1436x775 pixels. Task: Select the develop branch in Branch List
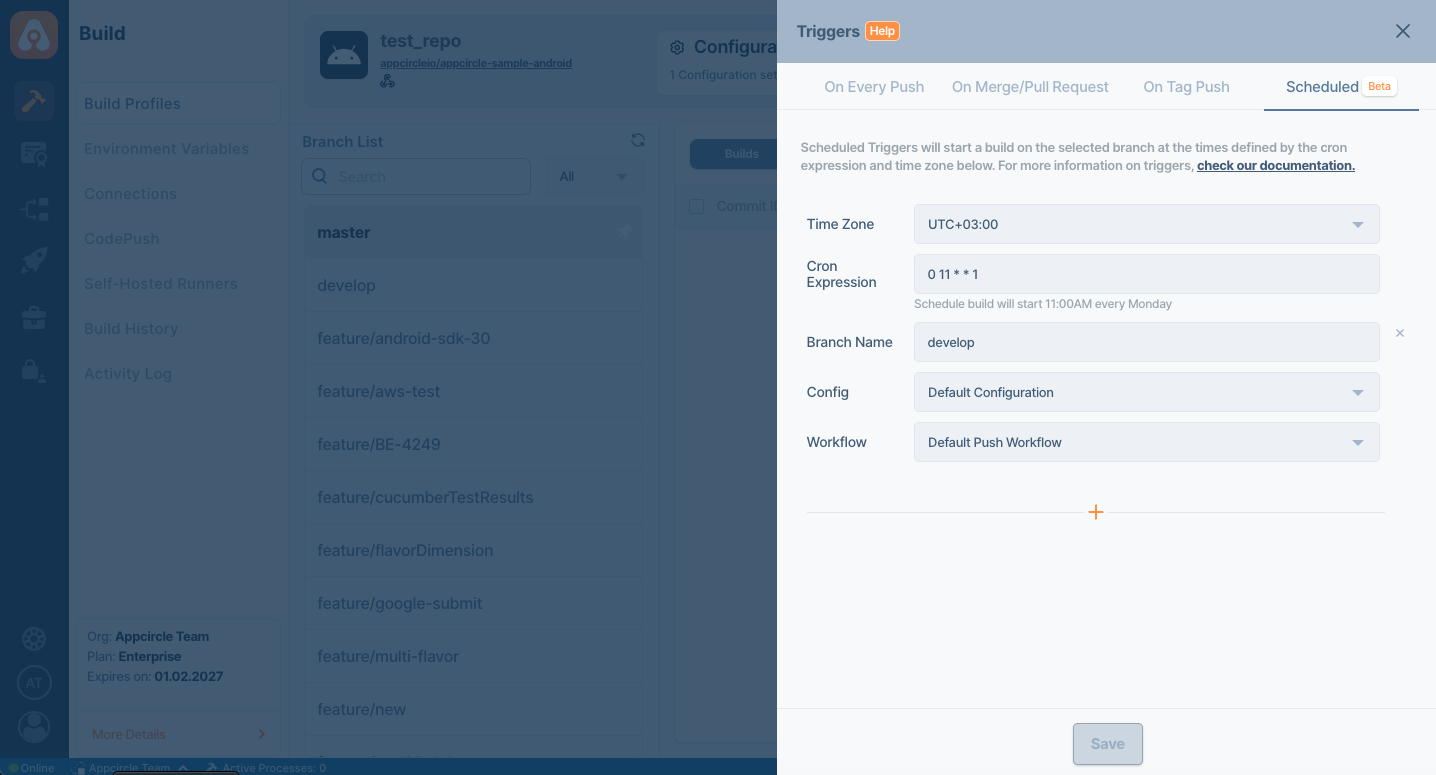[x=473, y=285]
